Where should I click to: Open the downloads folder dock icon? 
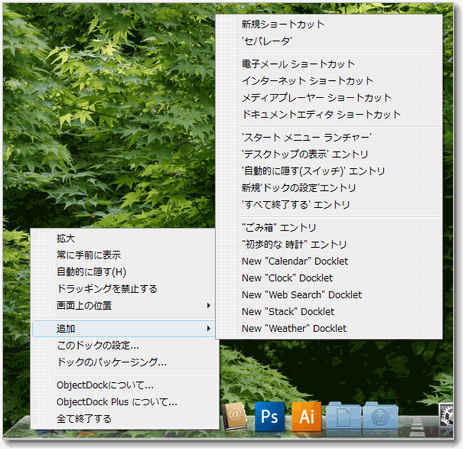coord(380,417)
